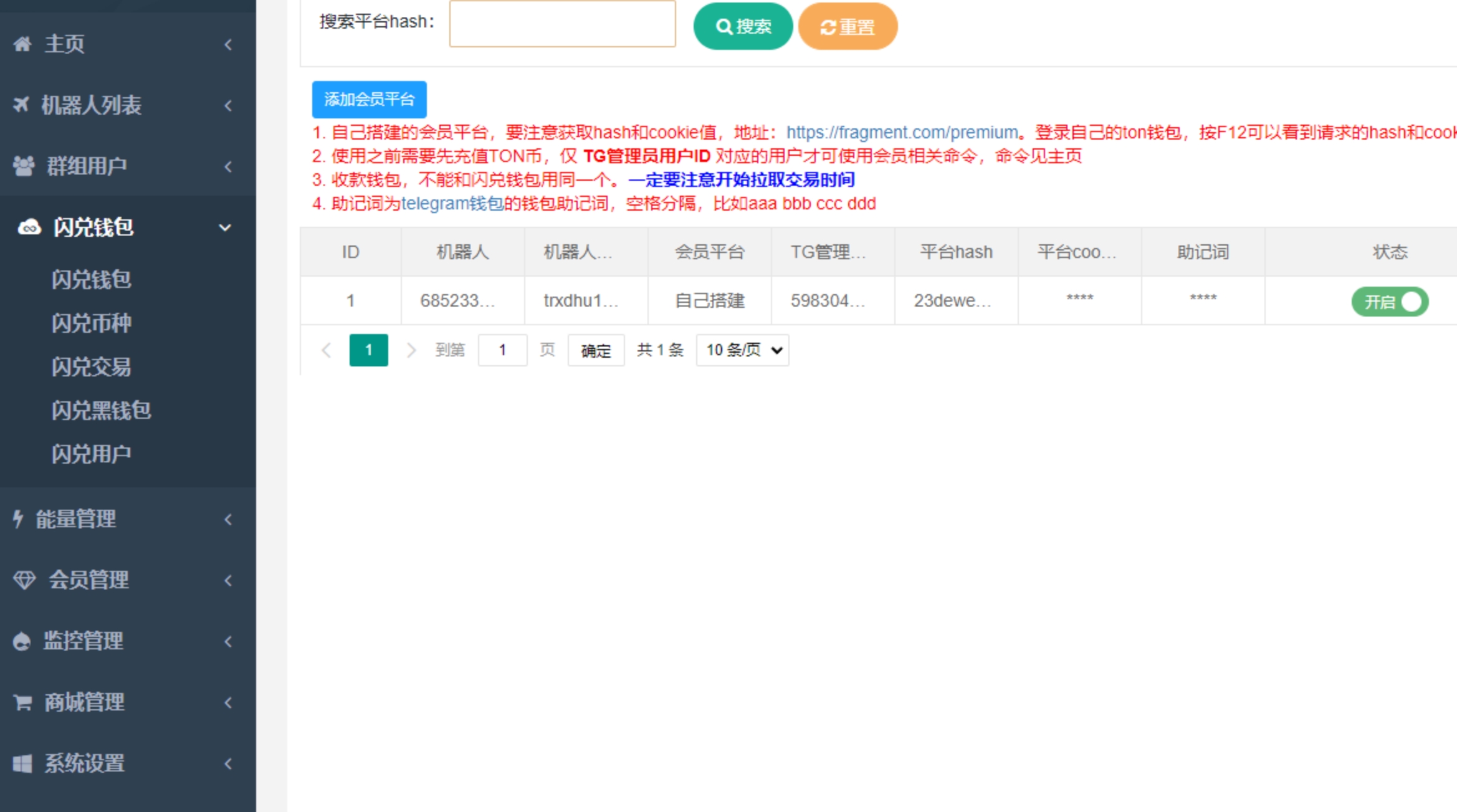Click the green 搜索 search button
The height and width of the screenshot is (812, 1457).
coord(742,26)
